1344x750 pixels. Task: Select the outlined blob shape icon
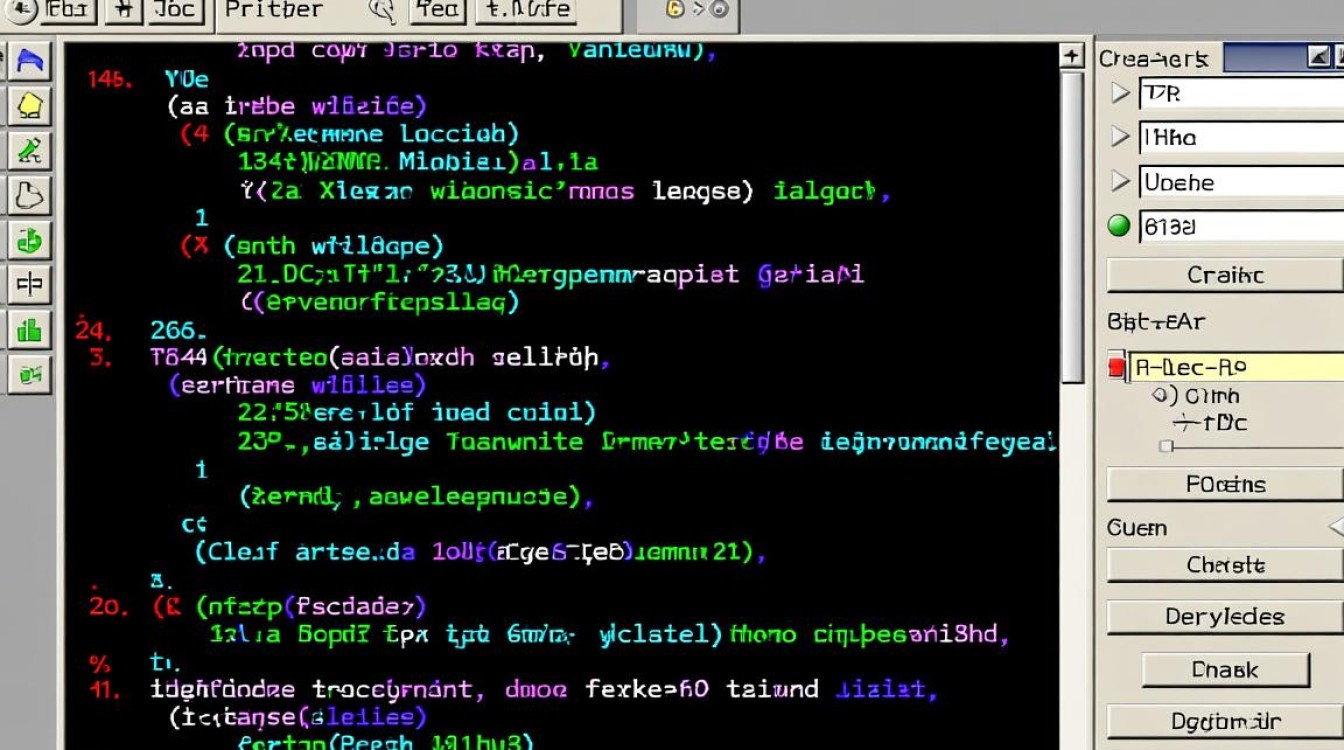29,194
